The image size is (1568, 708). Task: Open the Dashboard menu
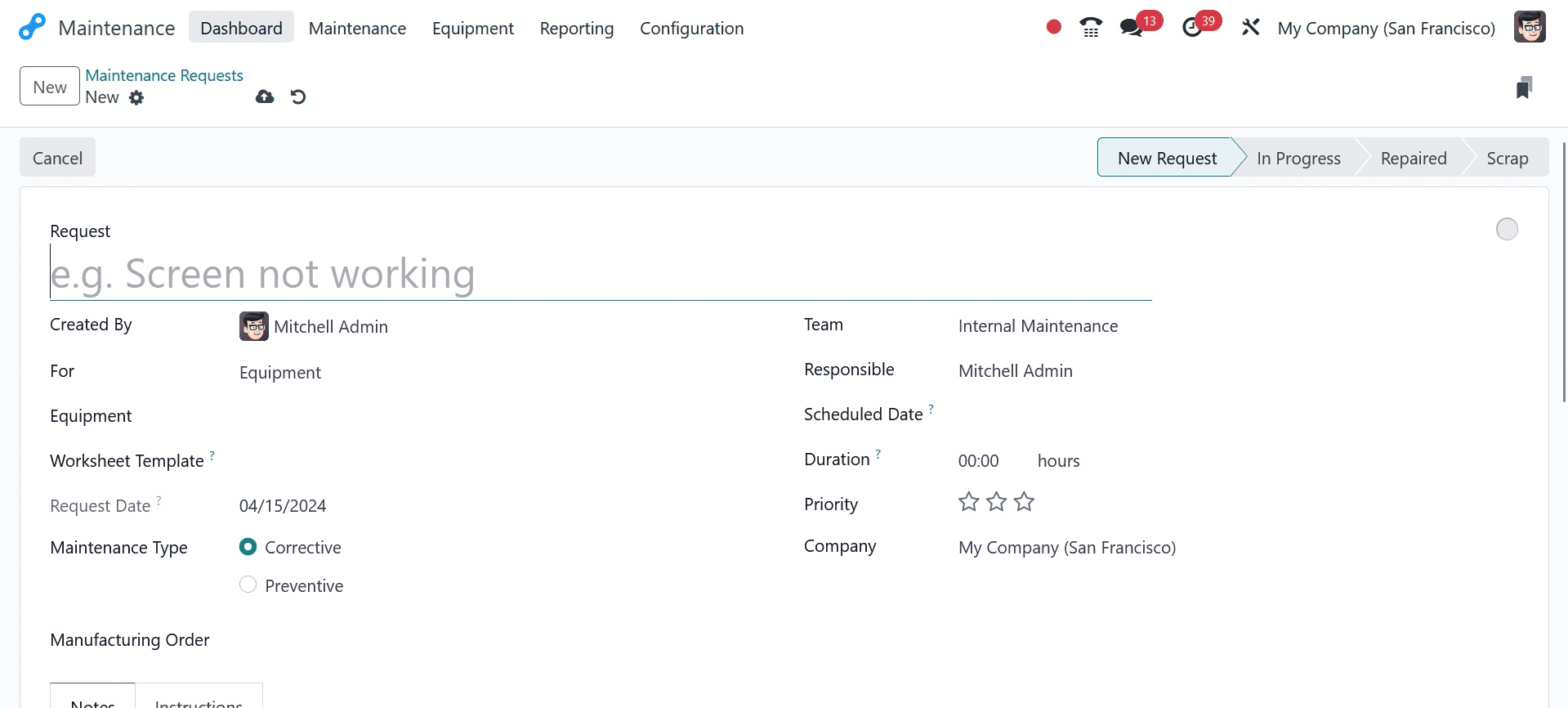[x=241, y=28]
